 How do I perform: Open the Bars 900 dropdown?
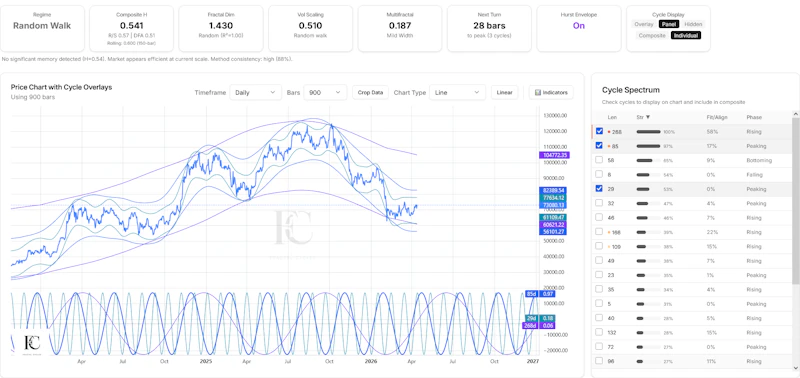coord(325,92)
